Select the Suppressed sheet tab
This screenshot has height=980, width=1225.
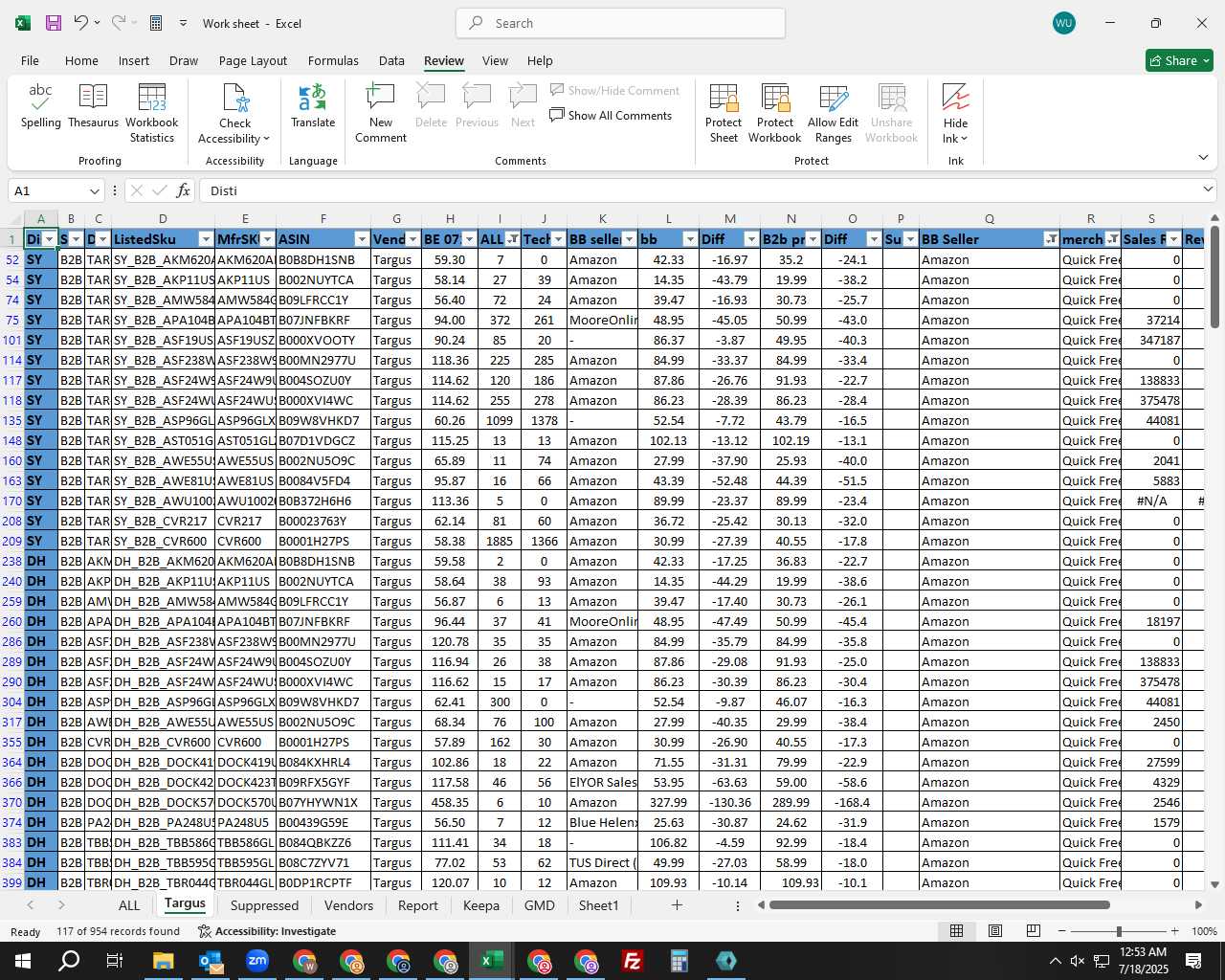(x=264, y=905)
